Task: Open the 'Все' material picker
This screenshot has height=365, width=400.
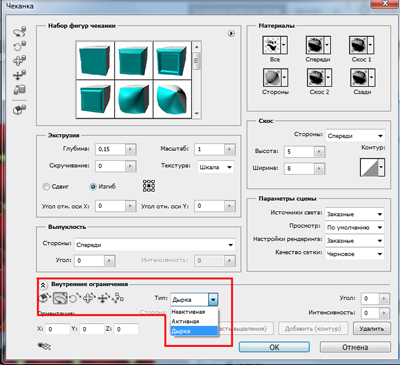Action: pyautogui.click(x=275, y=45)
